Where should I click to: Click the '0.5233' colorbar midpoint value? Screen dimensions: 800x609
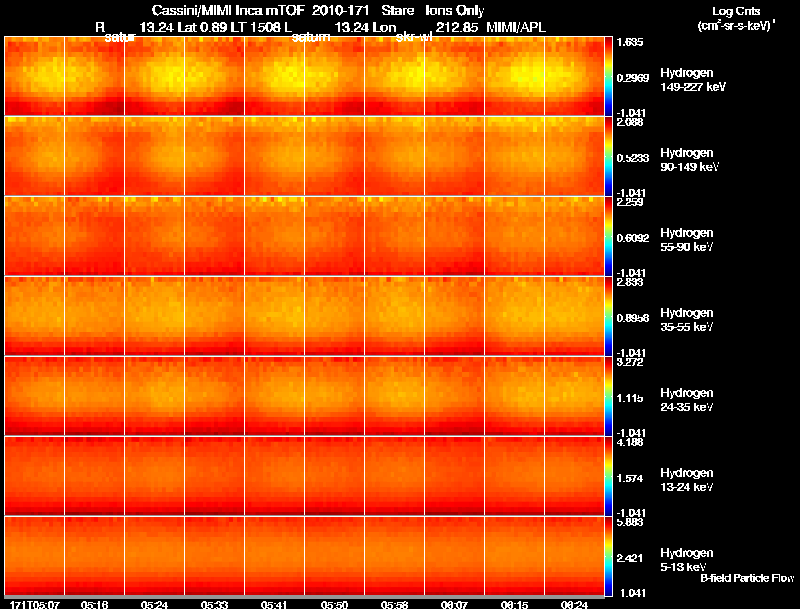pos(633,158)
